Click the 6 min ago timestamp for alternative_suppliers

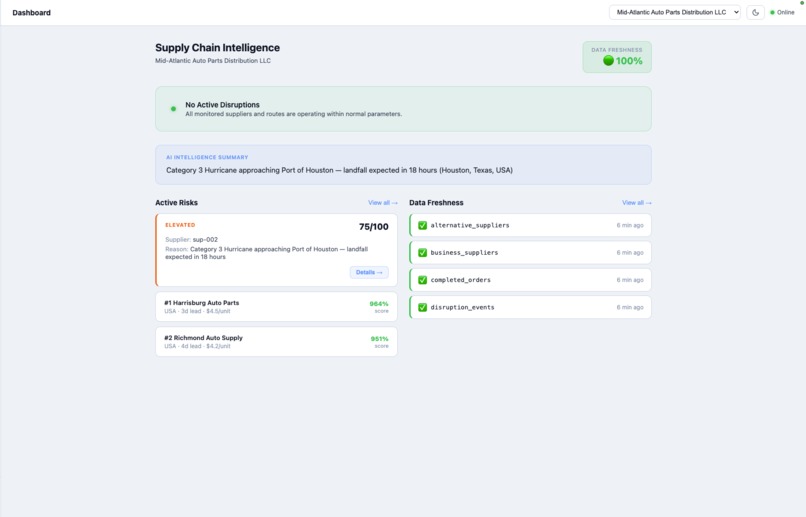(x=630, y=225)
